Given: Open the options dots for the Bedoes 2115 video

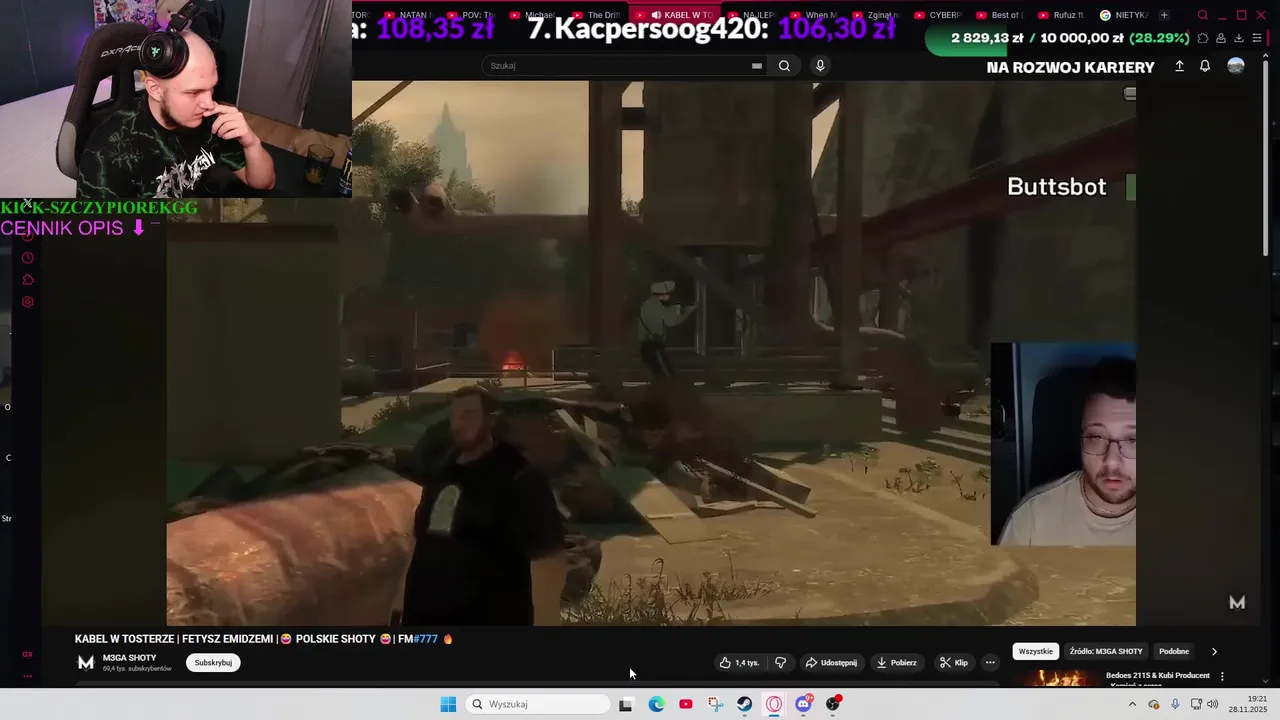Looking at the screenshot, I should coord(1222,677).
